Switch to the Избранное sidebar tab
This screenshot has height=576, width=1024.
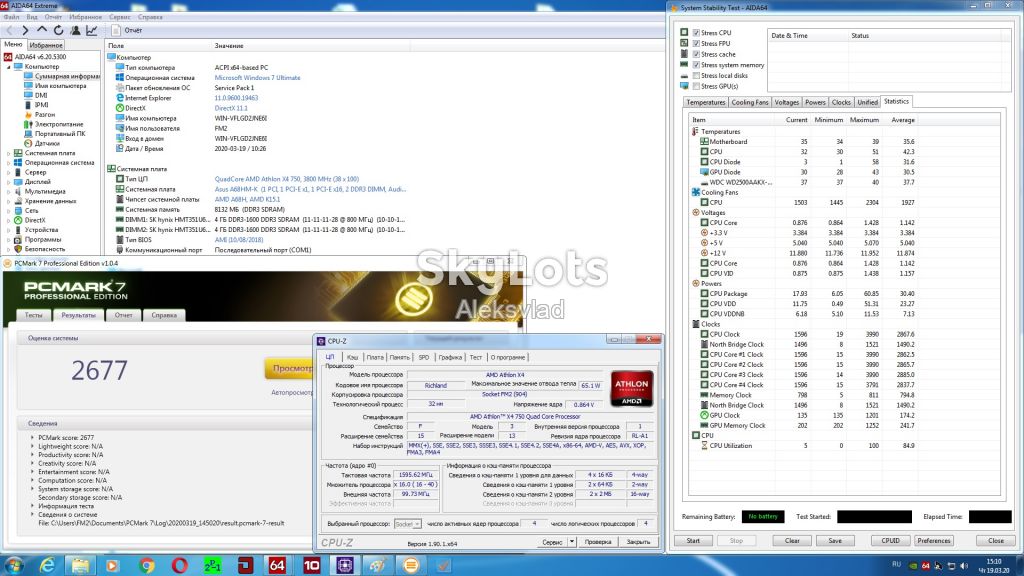point(46,45)
